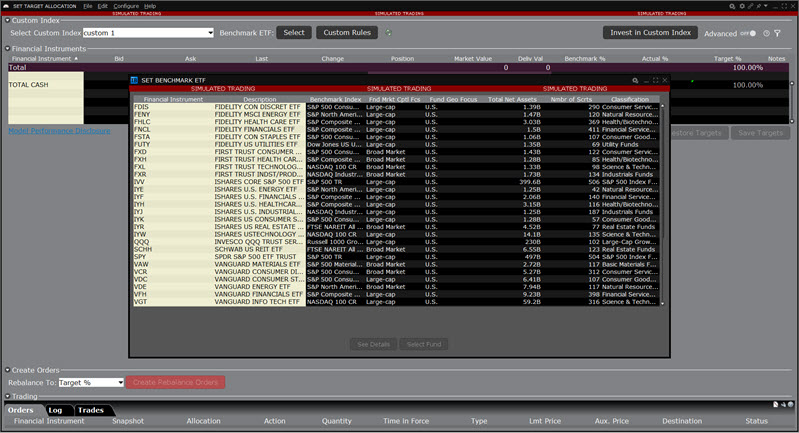Select the SPY SPDR S&P 500 row
Screen dimensions: 799x433
tap(396, 257)
